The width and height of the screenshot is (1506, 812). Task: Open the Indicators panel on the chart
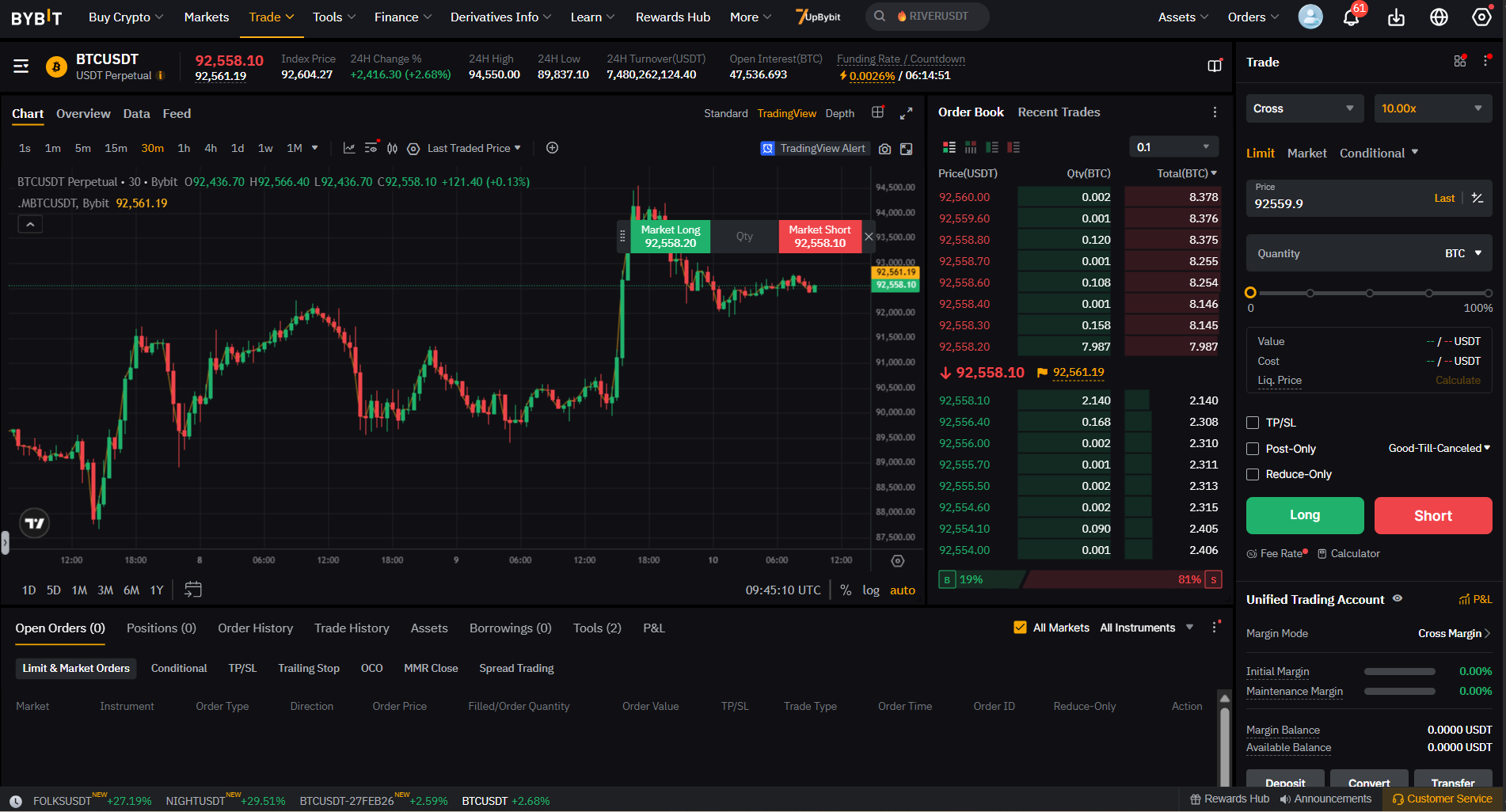pyautogui.click(x=349, y=148)
